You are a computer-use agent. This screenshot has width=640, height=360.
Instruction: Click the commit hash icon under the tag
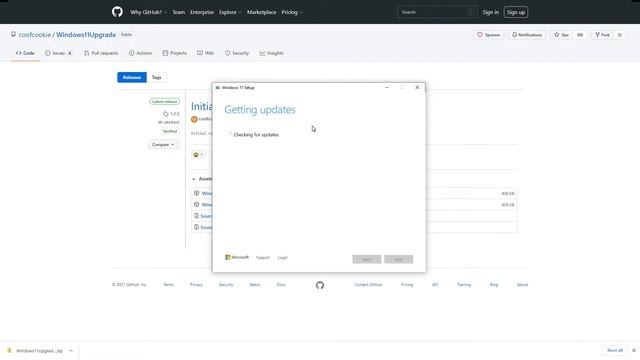pyautogui.click(x=160, y=122)
